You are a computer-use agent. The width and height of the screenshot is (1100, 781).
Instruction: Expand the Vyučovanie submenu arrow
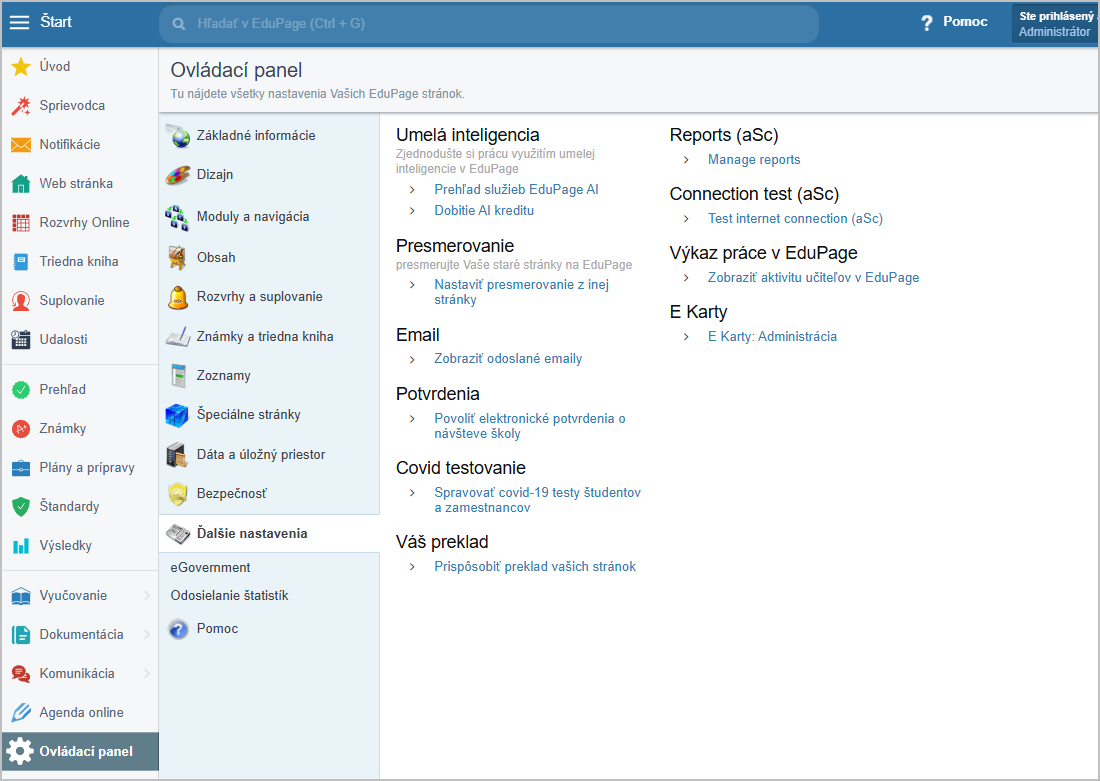(147, 596)
